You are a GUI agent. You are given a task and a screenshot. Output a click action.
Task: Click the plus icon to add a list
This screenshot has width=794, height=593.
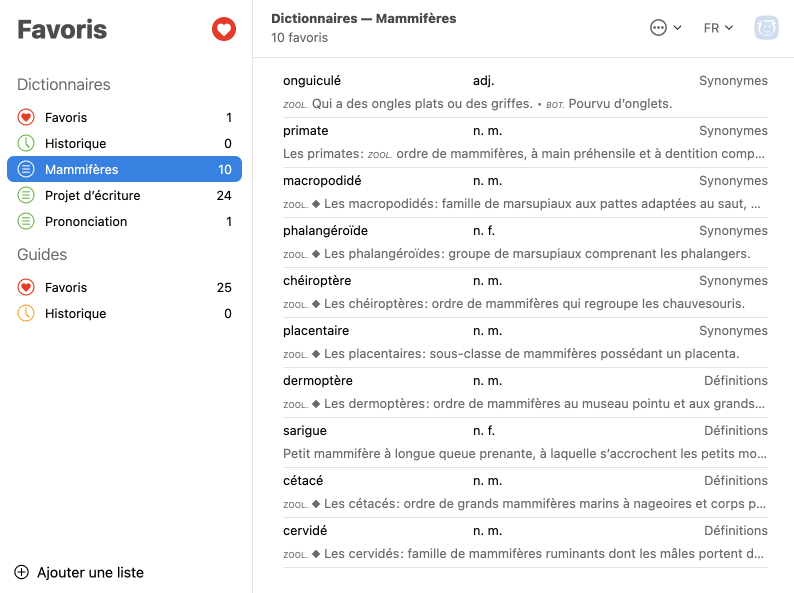[x=22, y=573]
